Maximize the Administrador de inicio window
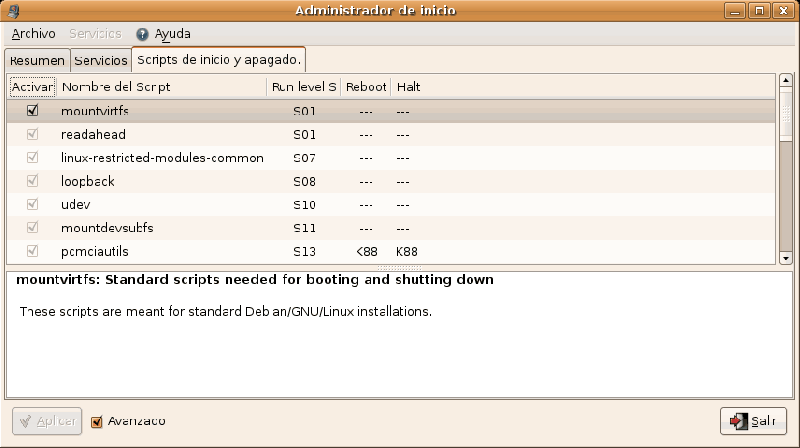 click(x=765, y=10)
